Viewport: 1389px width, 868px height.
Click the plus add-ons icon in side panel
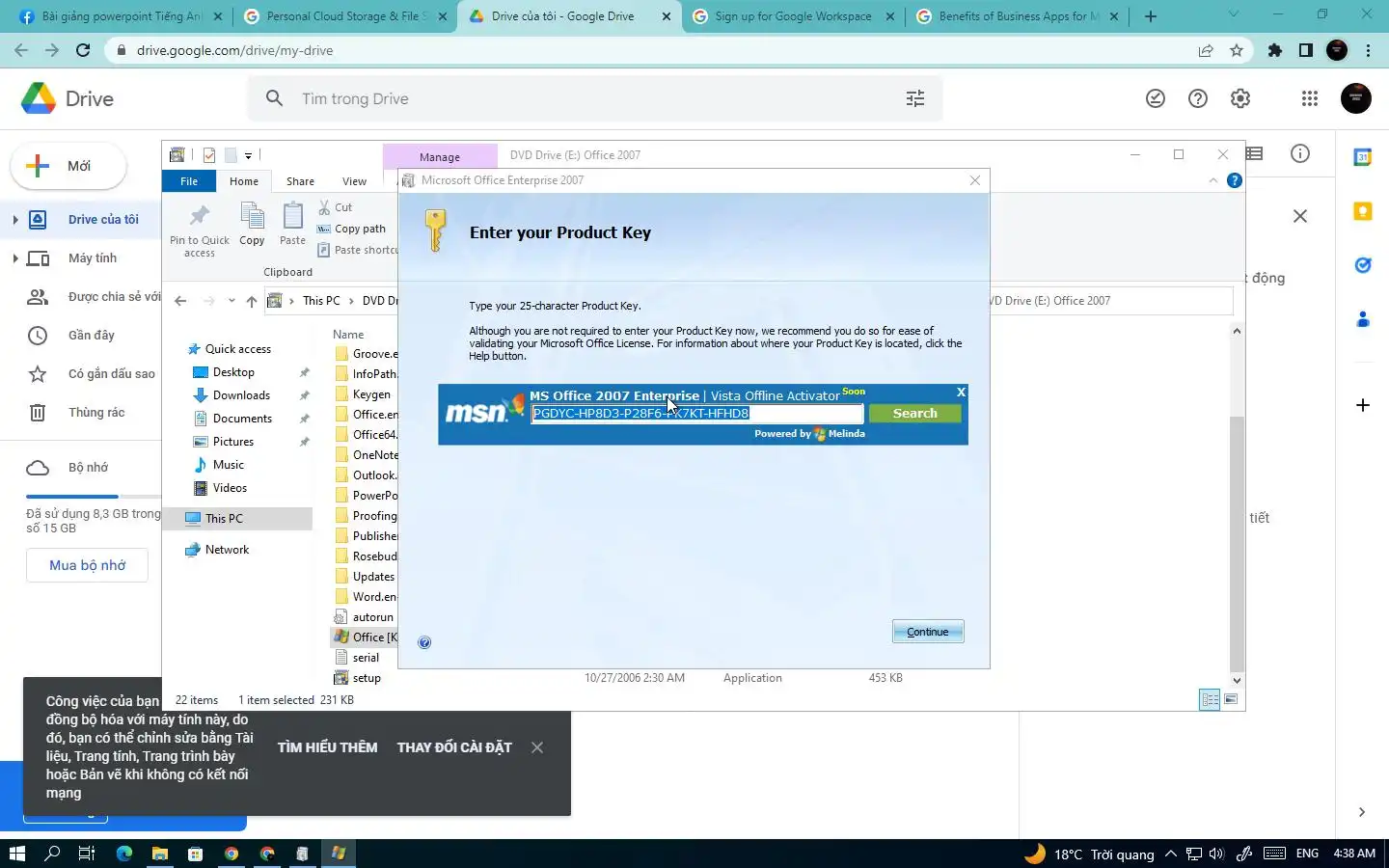[1363, 405]
